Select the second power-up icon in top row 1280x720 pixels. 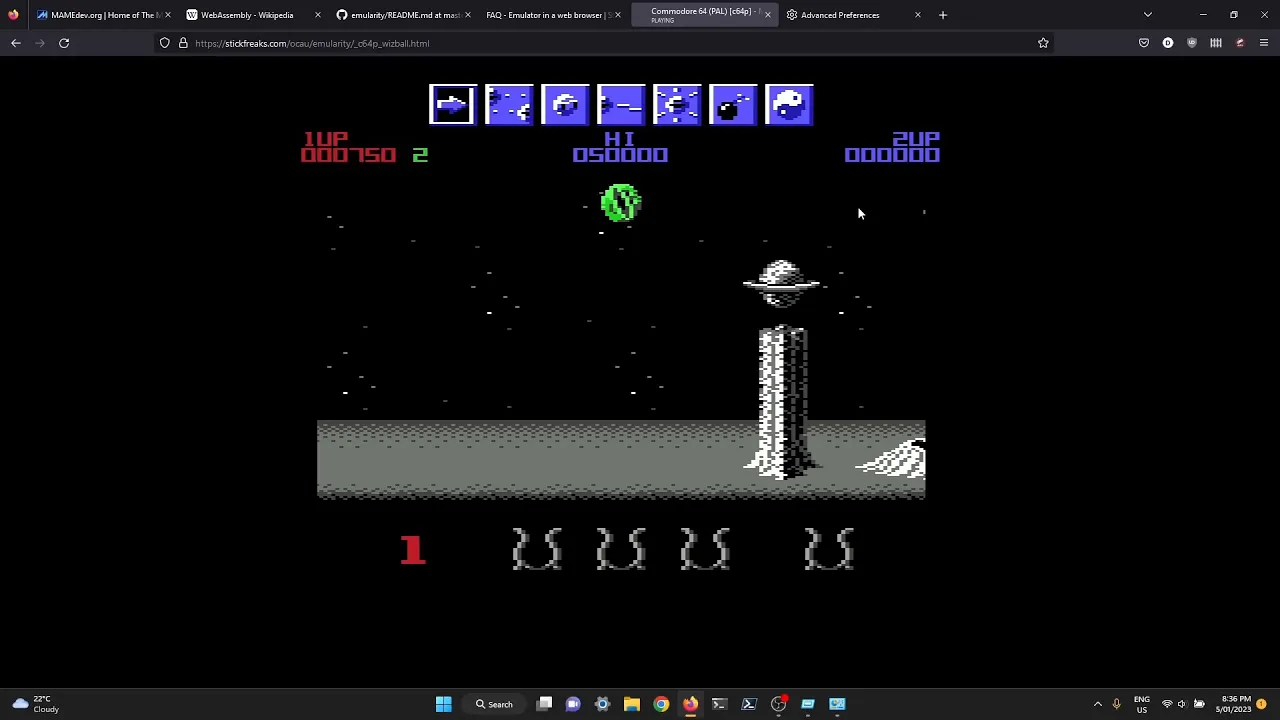pos(509,105)
